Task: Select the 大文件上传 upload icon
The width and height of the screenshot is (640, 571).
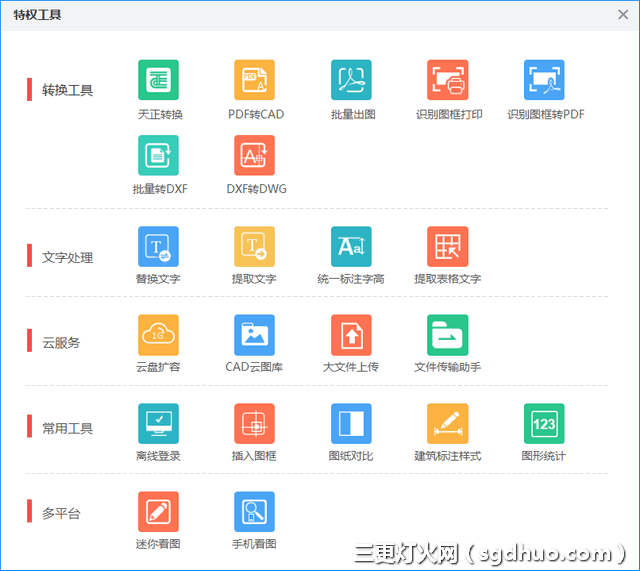Action: [x=351, y=335]
